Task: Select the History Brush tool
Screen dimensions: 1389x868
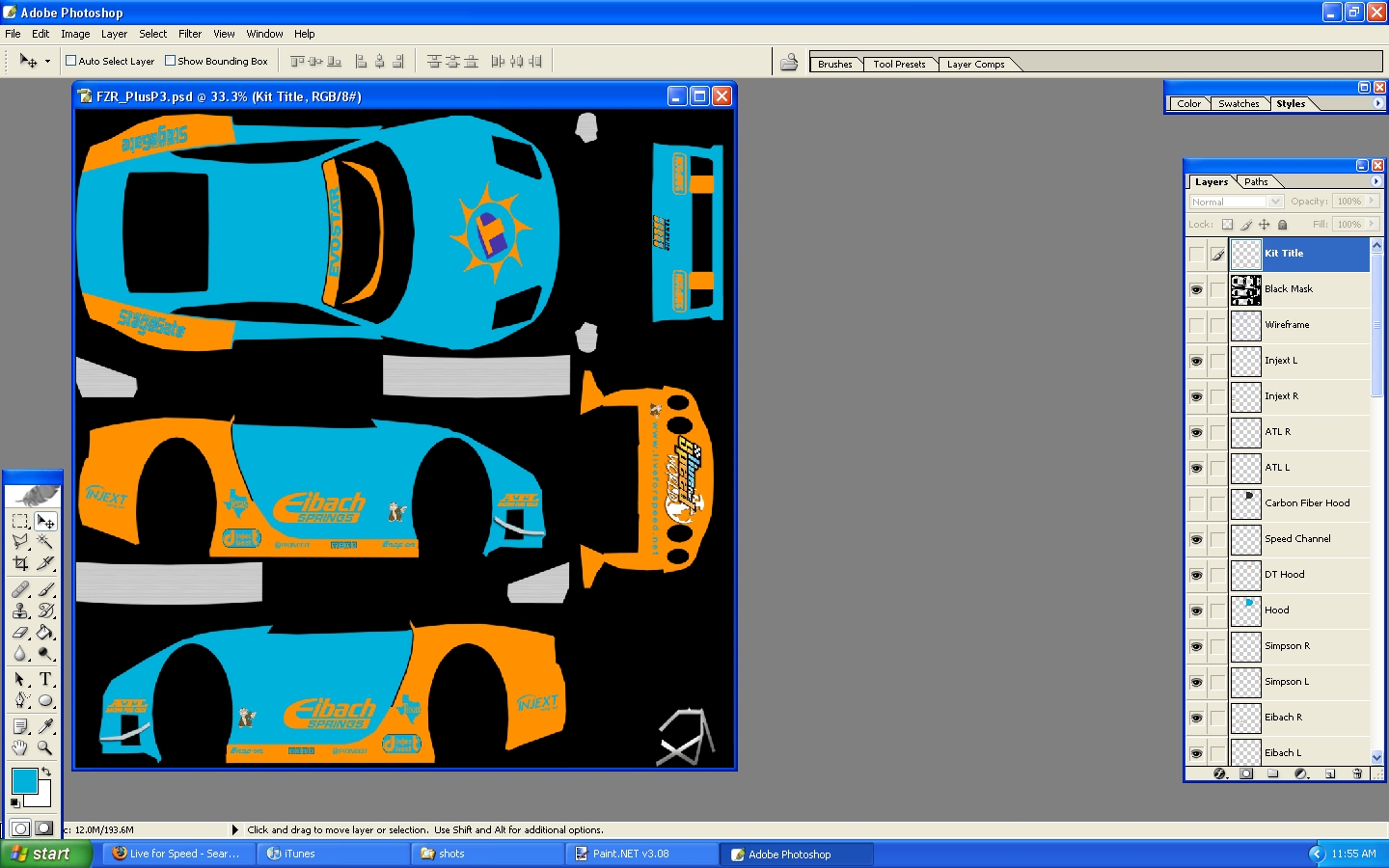Action: (x=45, y=610)
